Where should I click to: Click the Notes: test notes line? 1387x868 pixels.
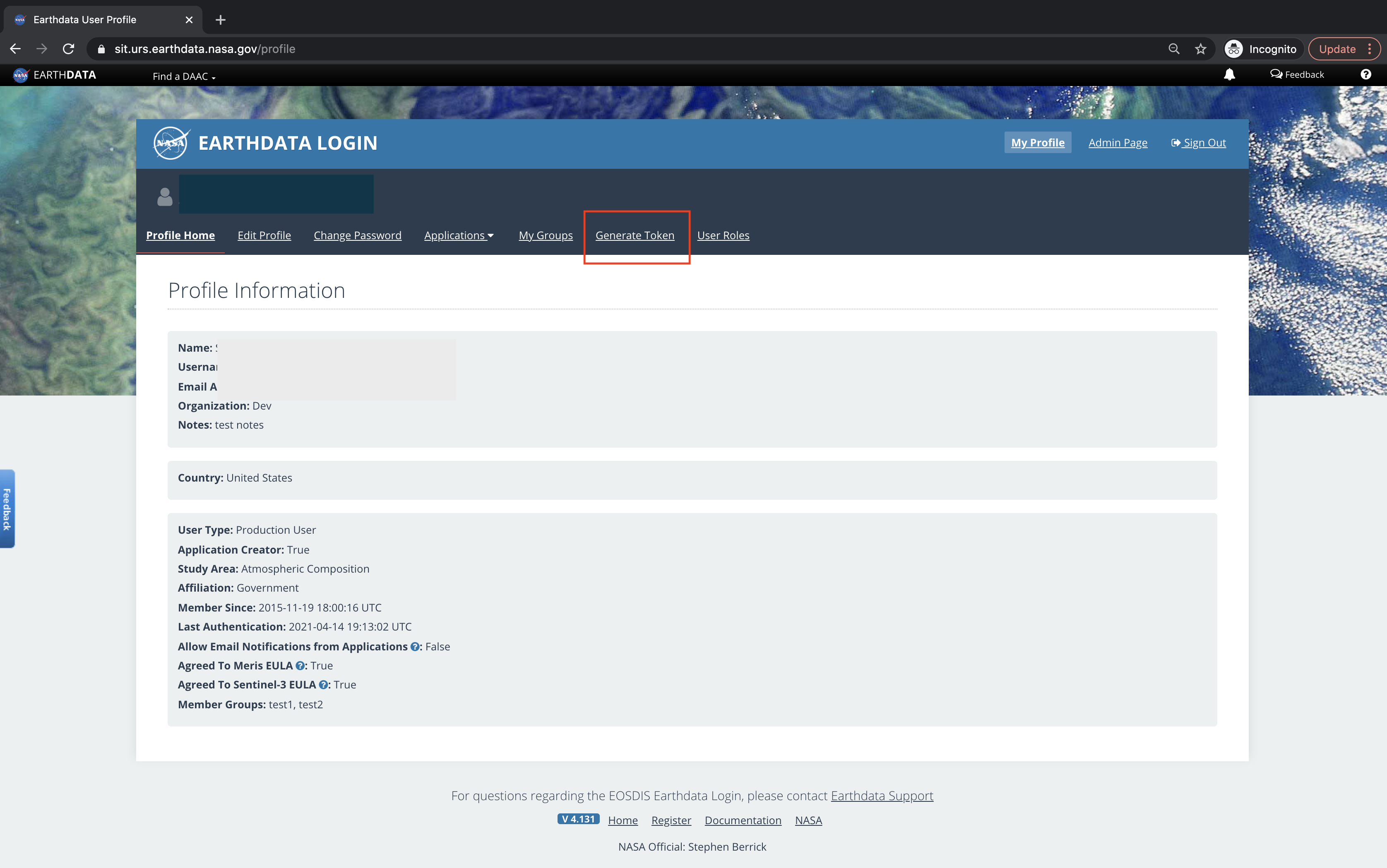point(221,425)
